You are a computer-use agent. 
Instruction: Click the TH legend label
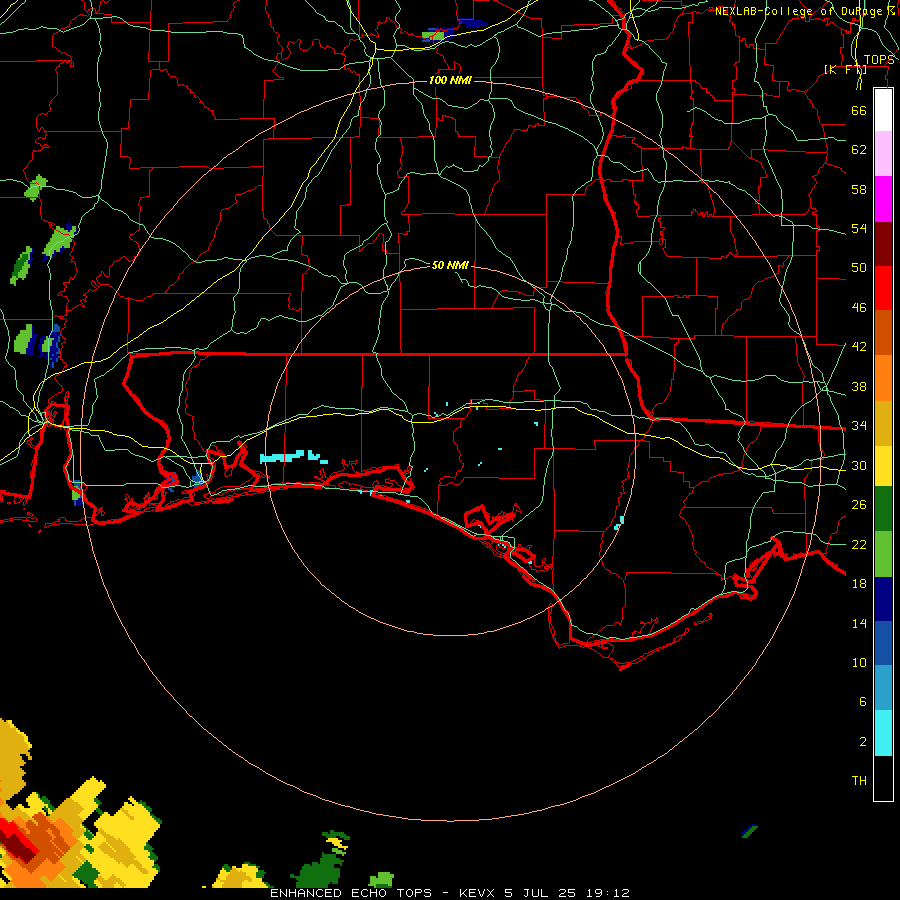859,781
